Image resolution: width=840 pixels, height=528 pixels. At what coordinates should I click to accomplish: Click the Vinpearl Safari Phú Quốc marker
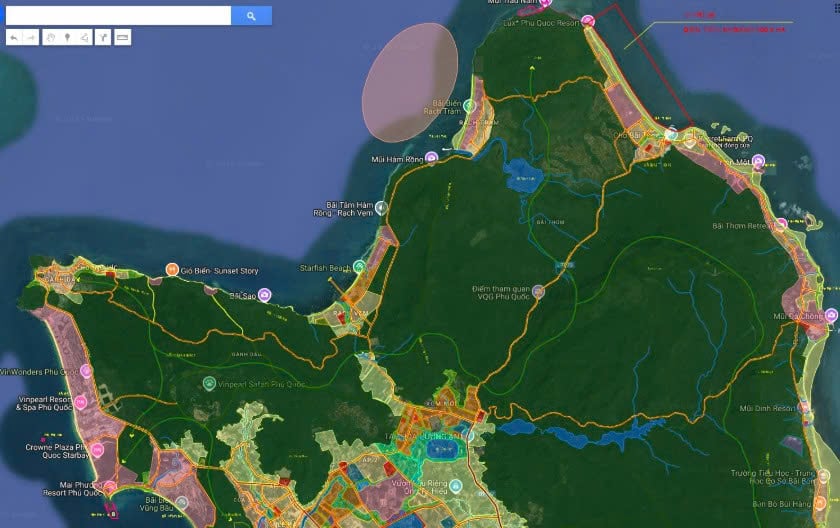point(209,383)
